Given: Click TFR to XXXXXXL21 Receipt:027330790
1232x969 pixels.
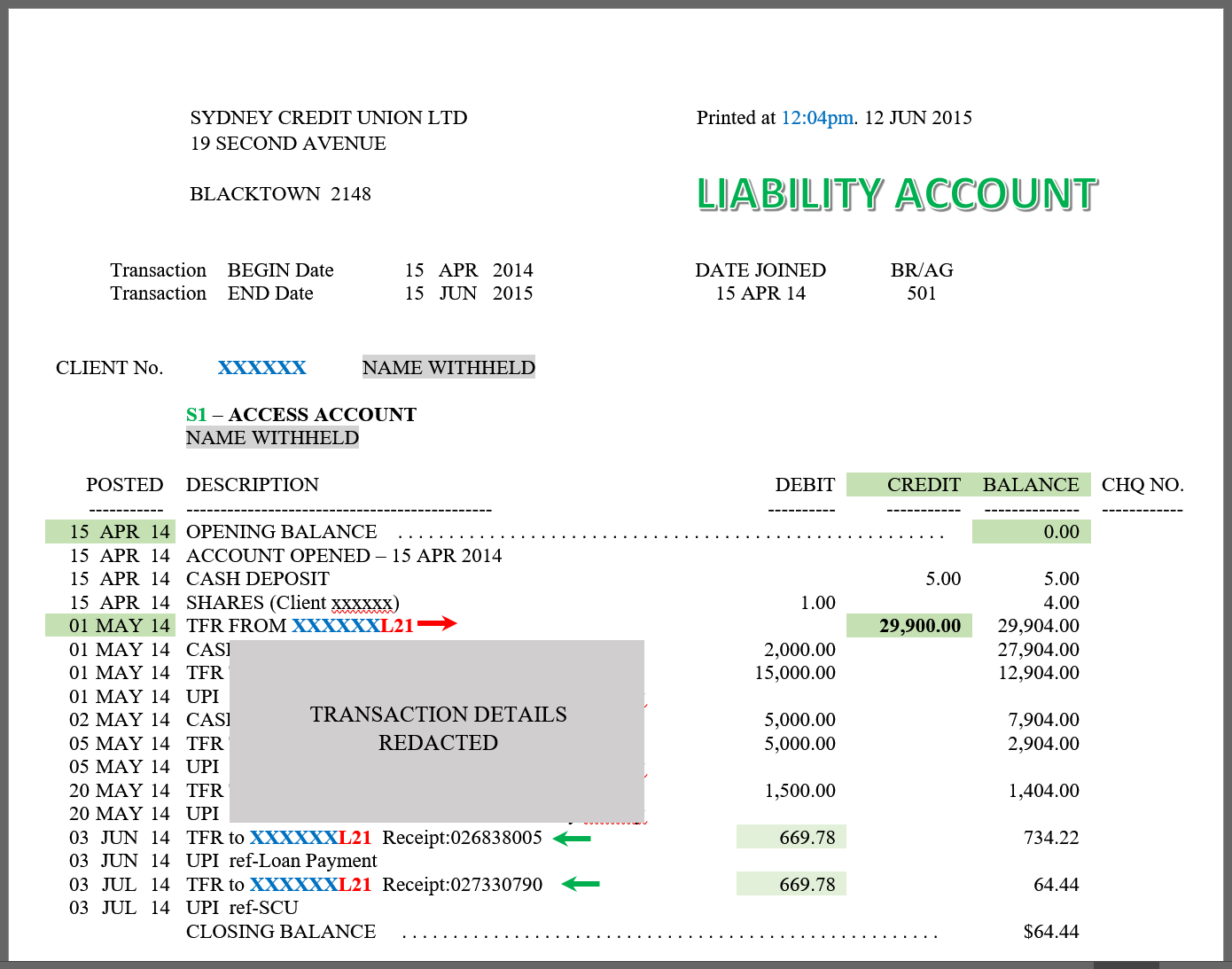Looking at the screenshot, I should [364, 885].
